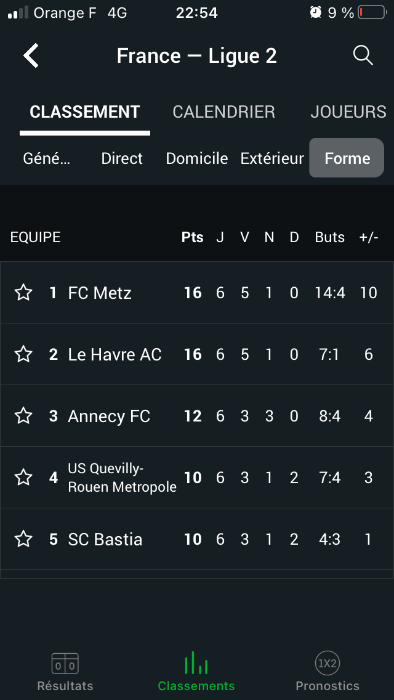Star US Quevilly-Rouen Metropole

(23, 478)
